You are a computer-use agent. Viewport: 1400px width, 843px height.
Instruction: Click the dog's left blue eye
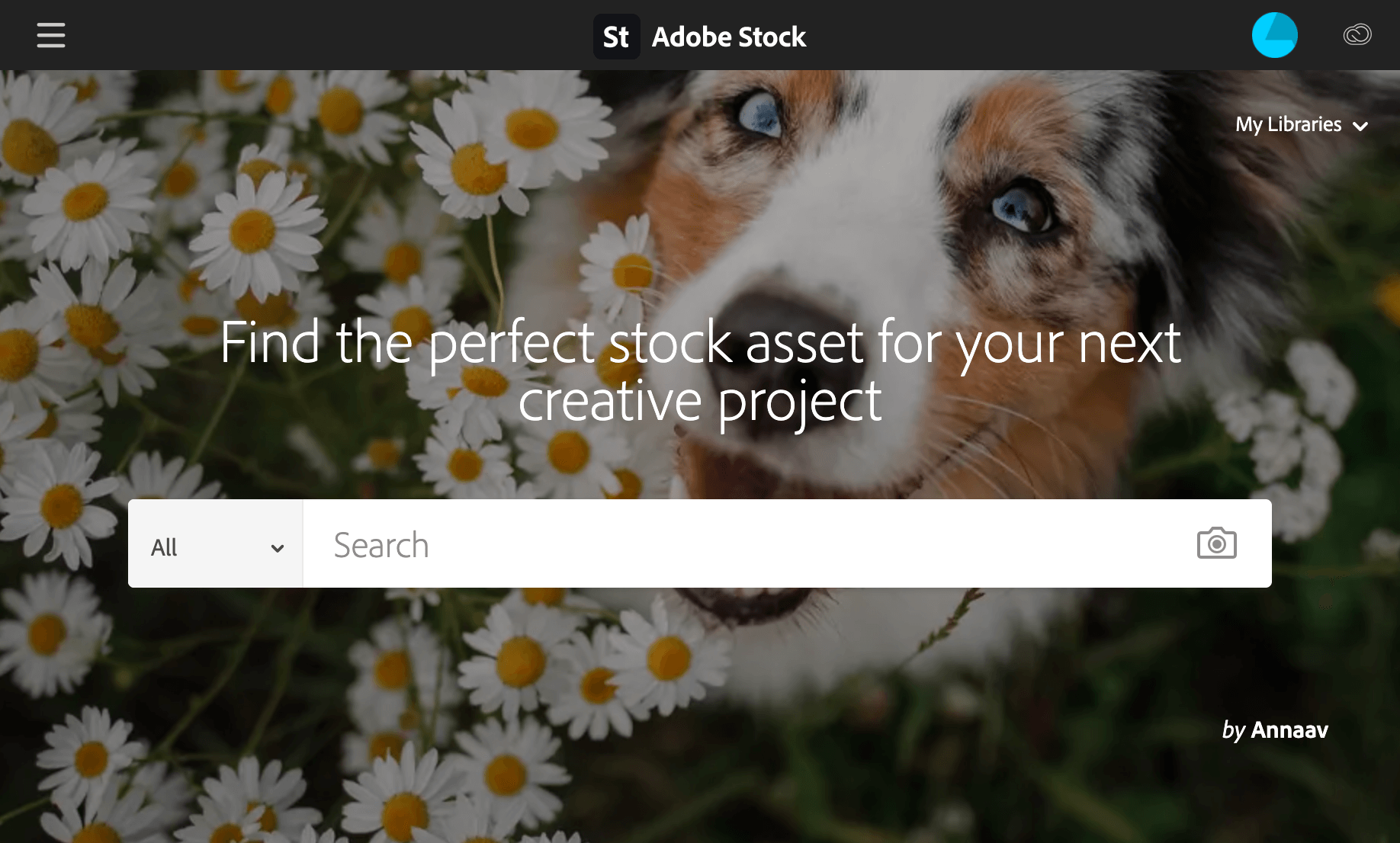(x=760, y=114)
